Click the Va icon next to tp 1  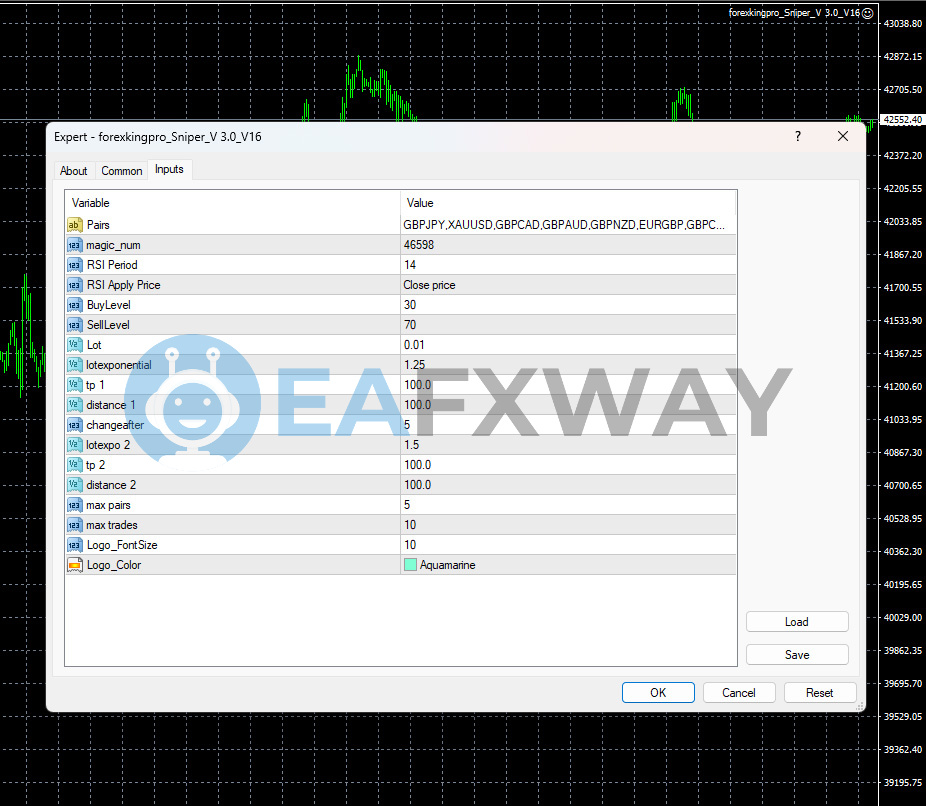pos(75,385)
